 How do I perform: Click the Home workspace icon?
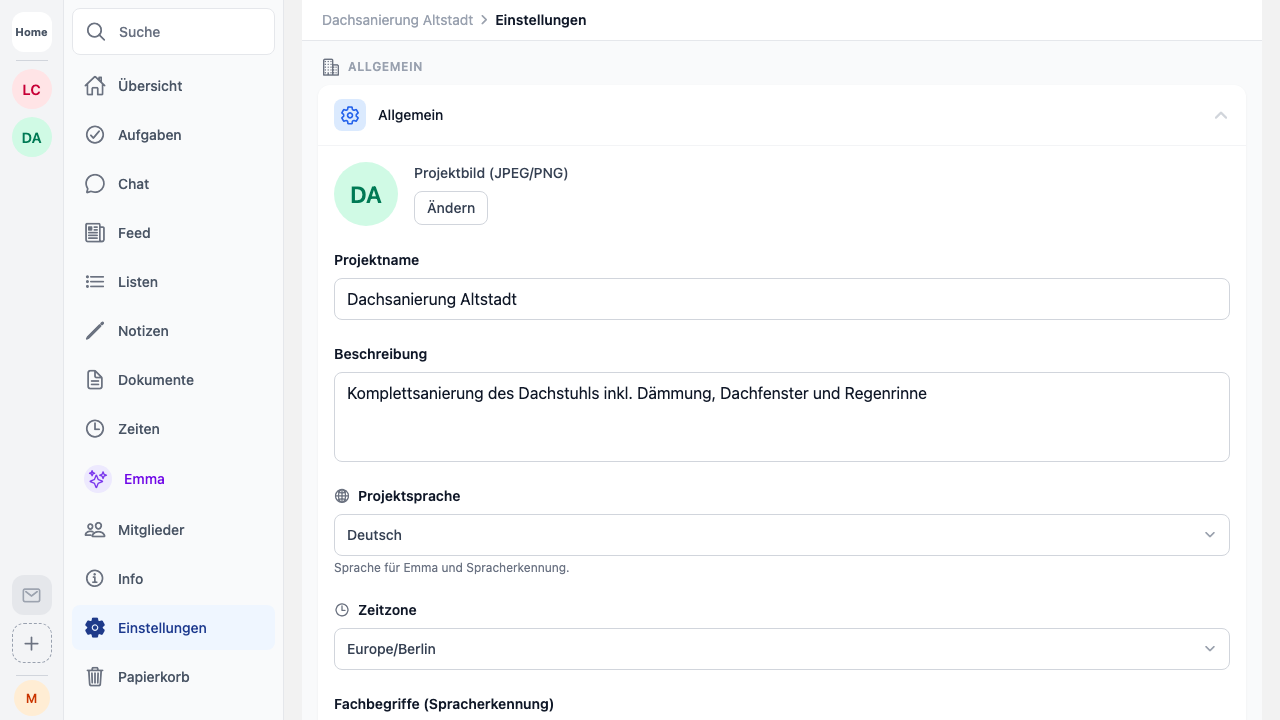click(32, 32)
